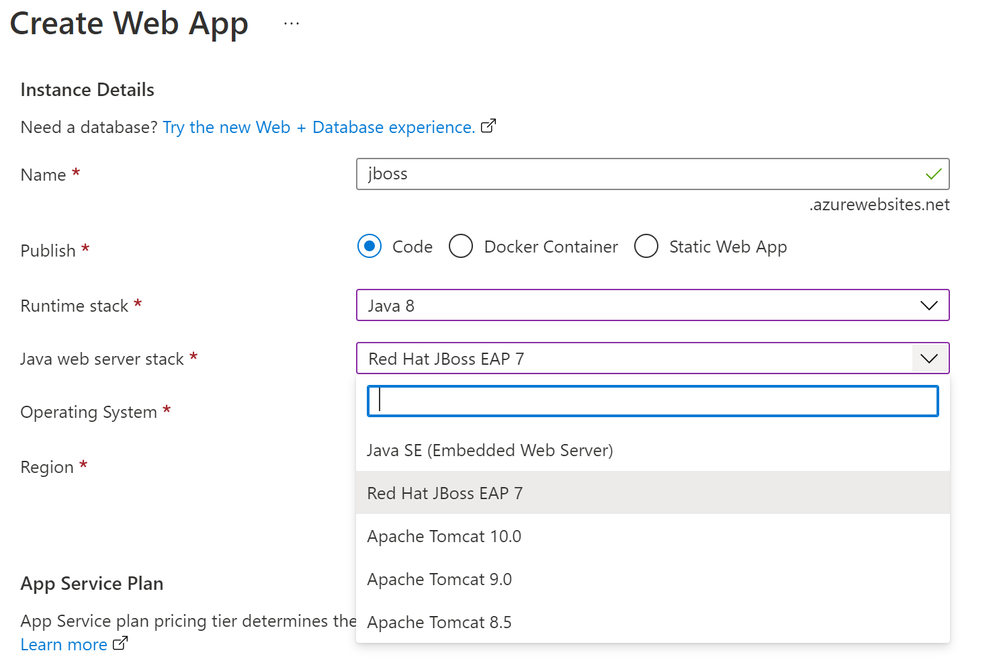
Task: Click the Java web server stack label
Action: [102, 358]
